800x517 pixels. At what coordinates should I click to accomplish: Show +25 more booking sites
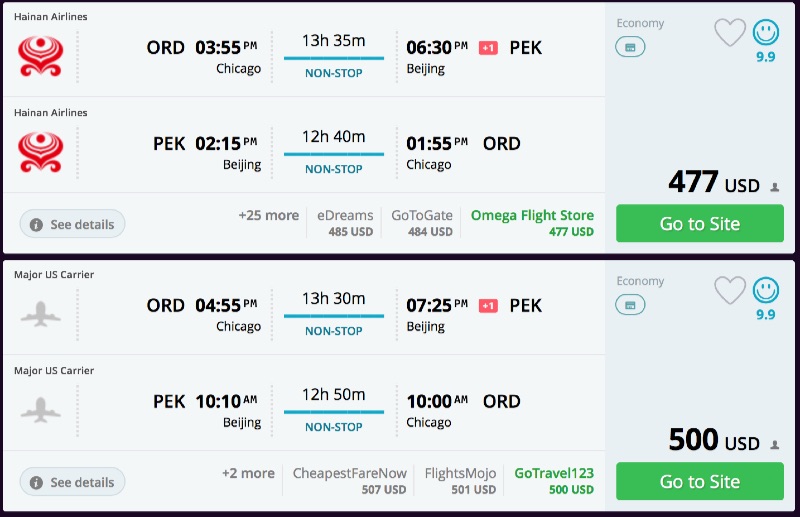[x=268, y=215]
